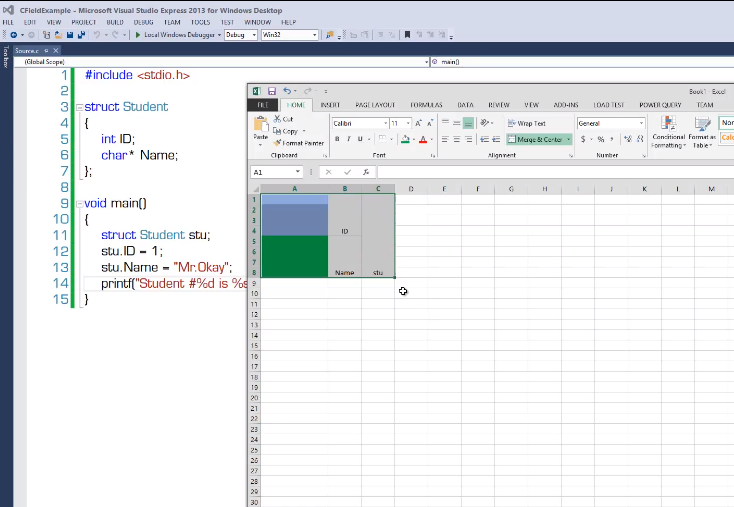Open Calibri font name dropdown
Viewport: 734px width, 507px height.
click(385, 123)
